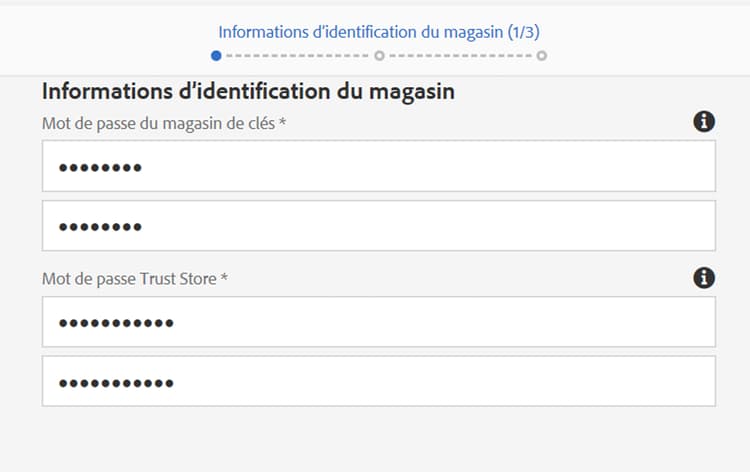The image size is (750, 472).
Task: Click required asterisk after 'Trust Store'
Action: [x=224, y=277]
